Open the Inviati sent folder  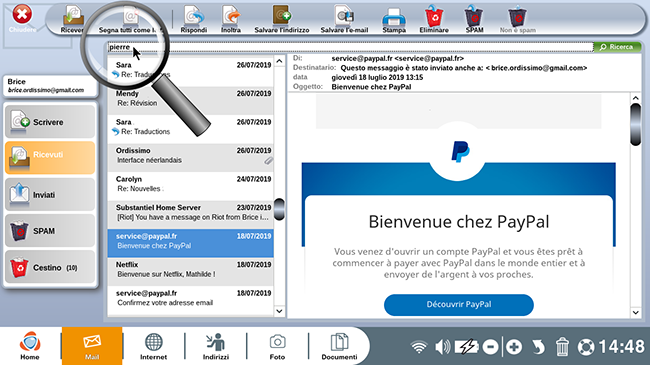point(50,194)
